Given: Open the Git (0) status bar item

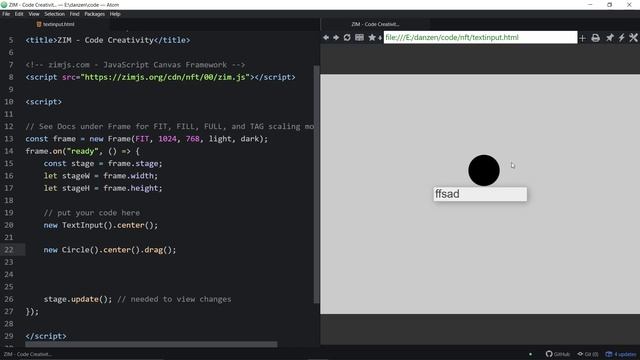Looking at the screenshot, I should pos(588,354).
